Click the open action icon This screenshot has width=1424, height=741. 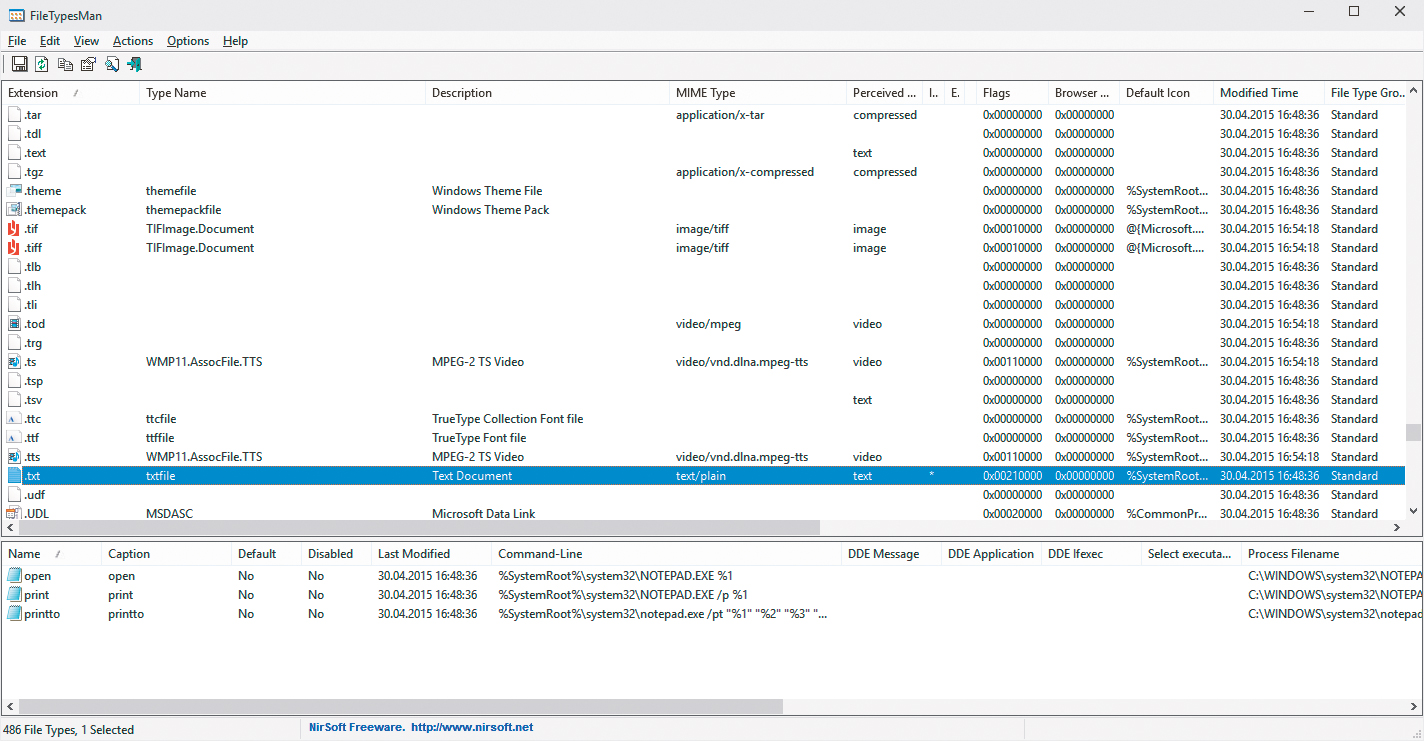coord(14,576)
